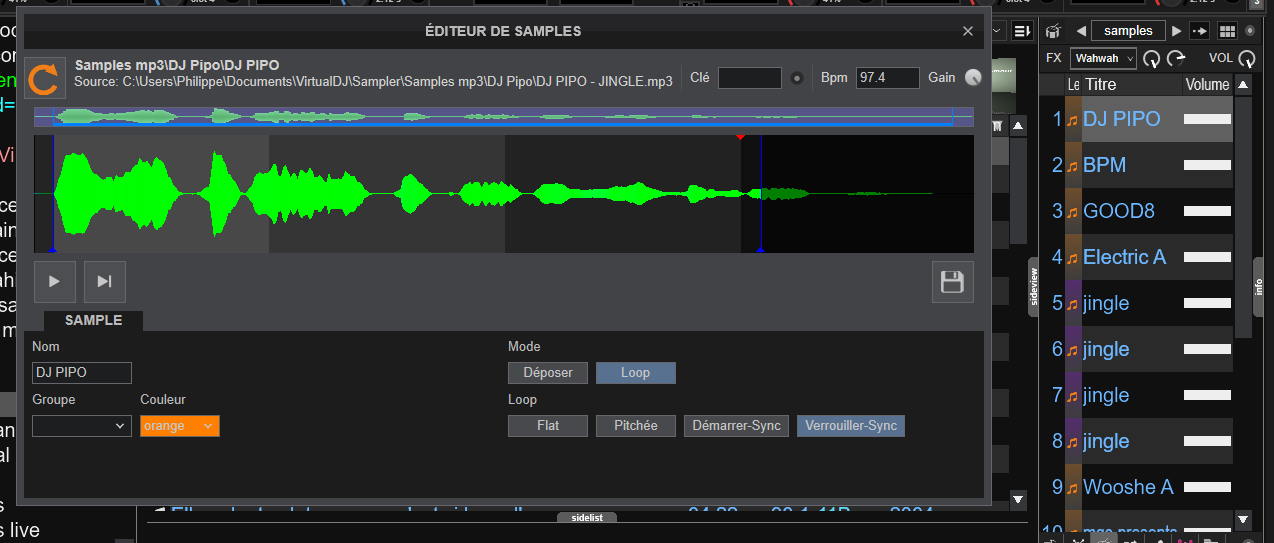
Task: Click the play-to-end skip button in editor
Action: 104,281
